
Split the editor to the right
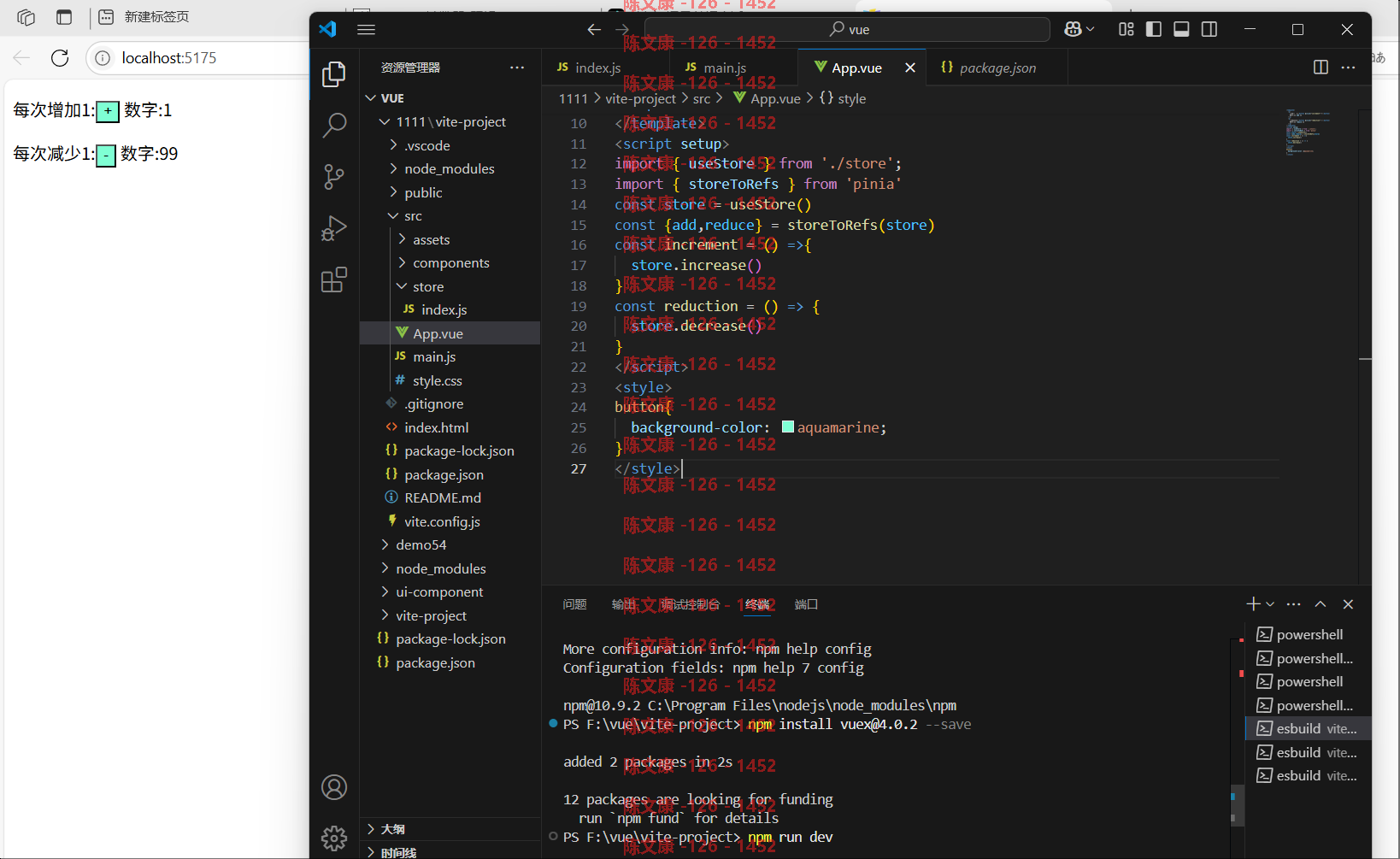point(1321,68)
